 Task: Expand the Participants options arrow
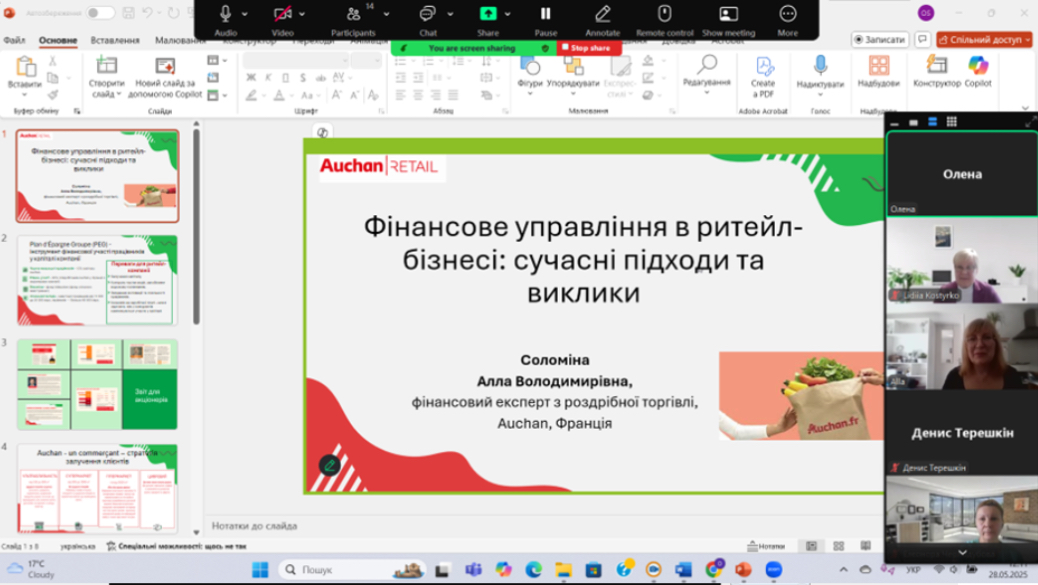(x=386, y=14)
